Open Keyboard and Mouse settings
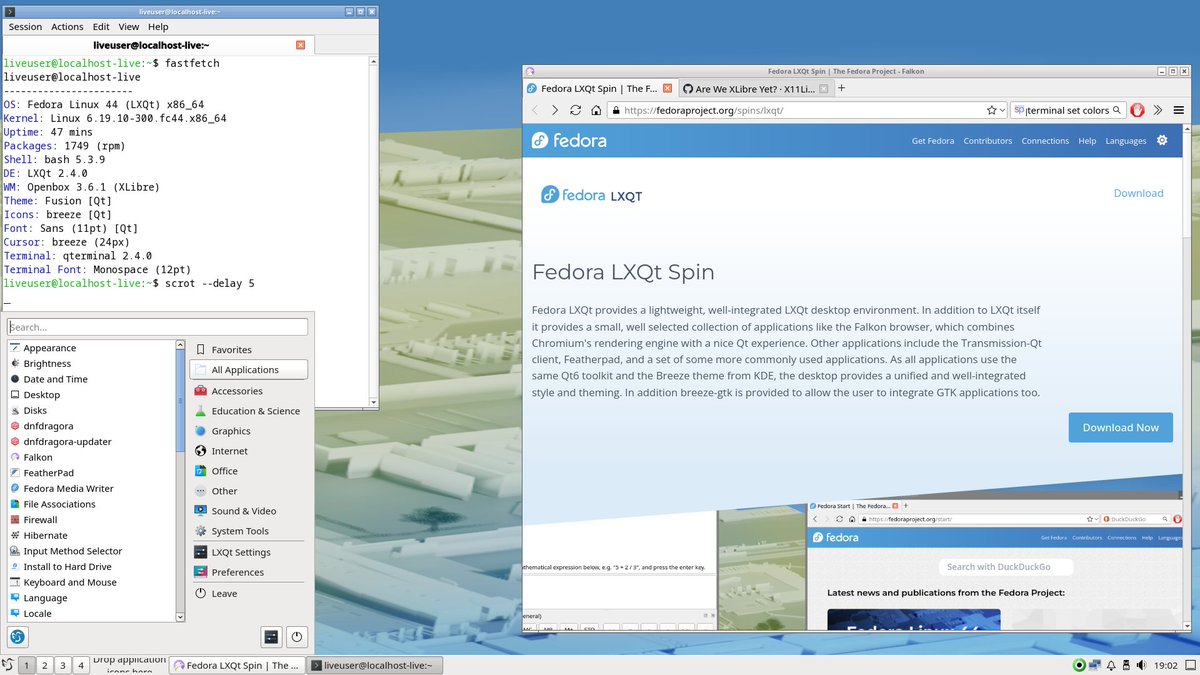This screenshot has width=1200, height=675. coord(92,582)
